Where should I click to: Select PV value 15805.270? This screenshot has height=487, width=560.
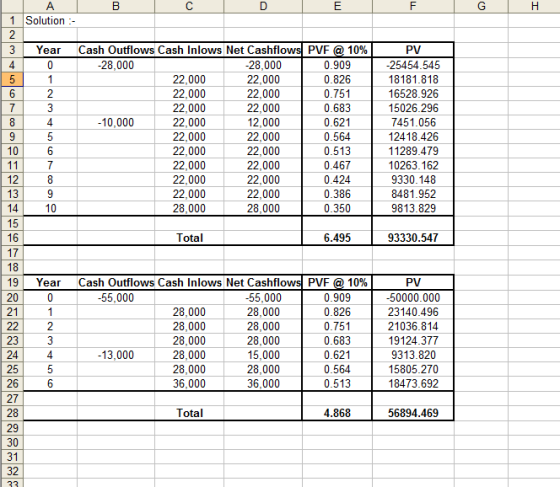pyautogui.click(x=413, y=369)
